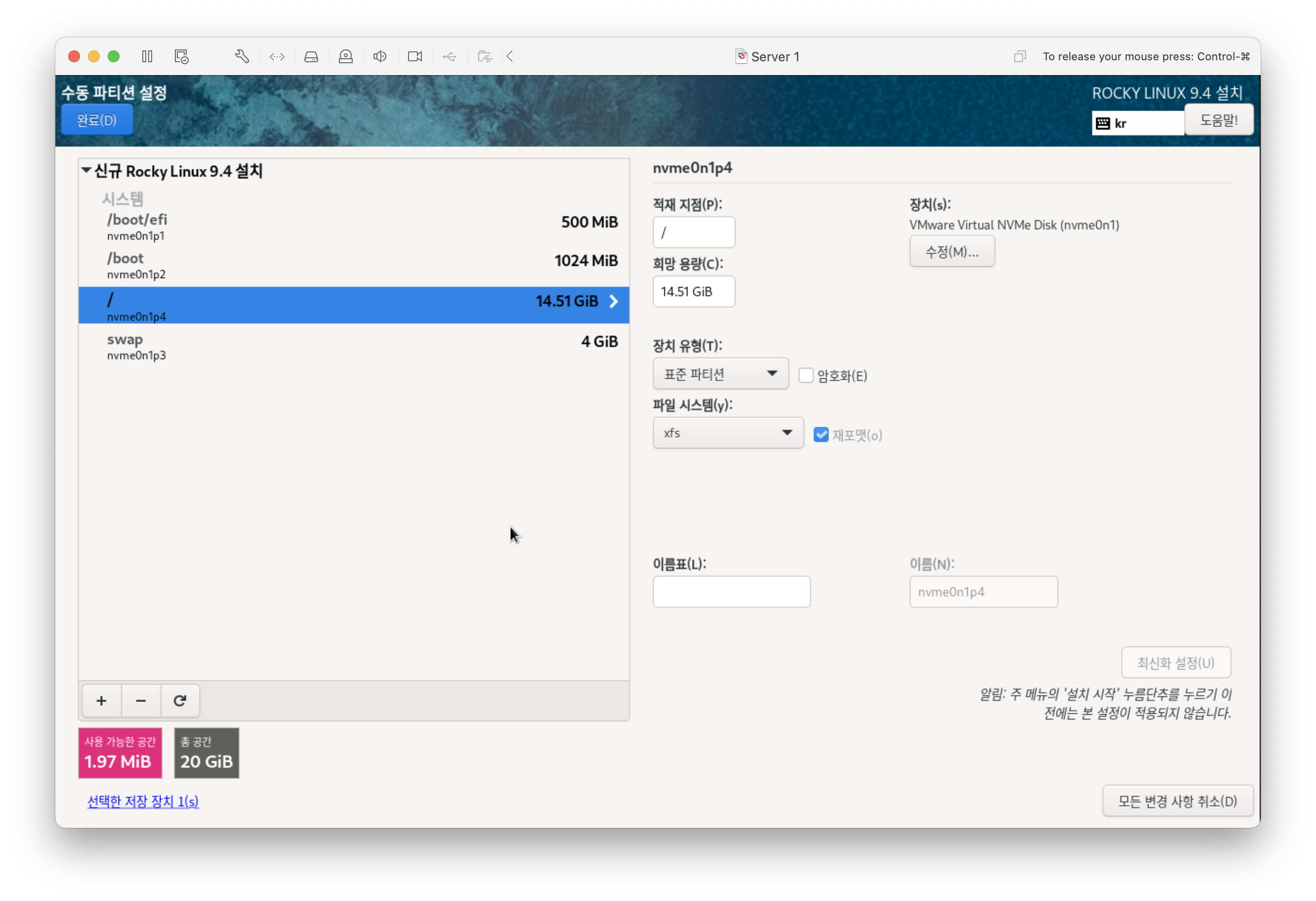
Task: Open the xfs file system dropdown
Action: click(728, 433)
